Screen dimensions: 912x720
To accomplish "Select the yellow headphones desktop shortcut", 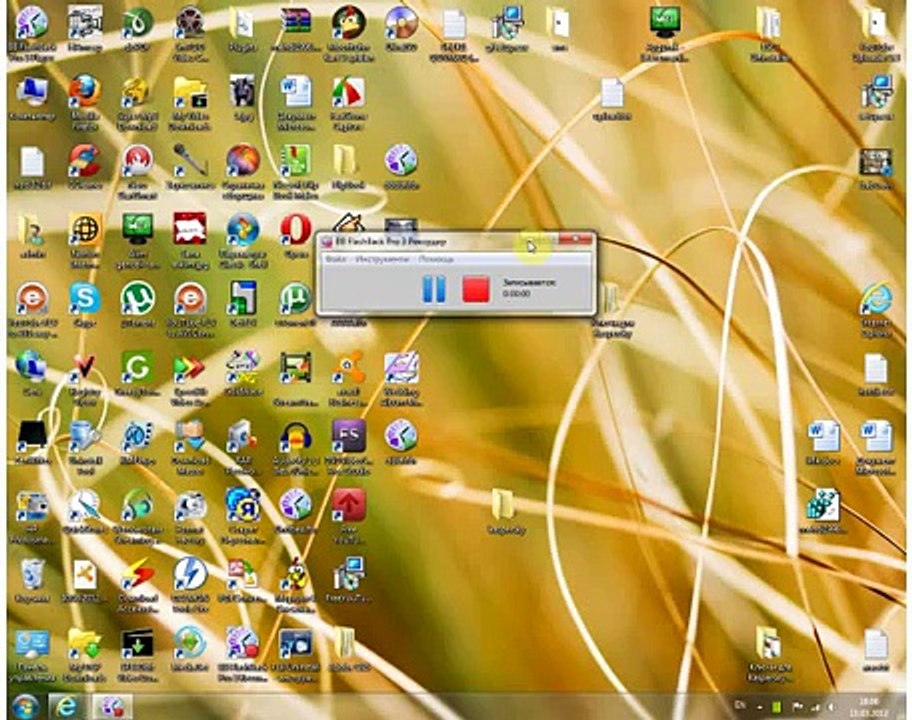I will click(x=295, y=447).
